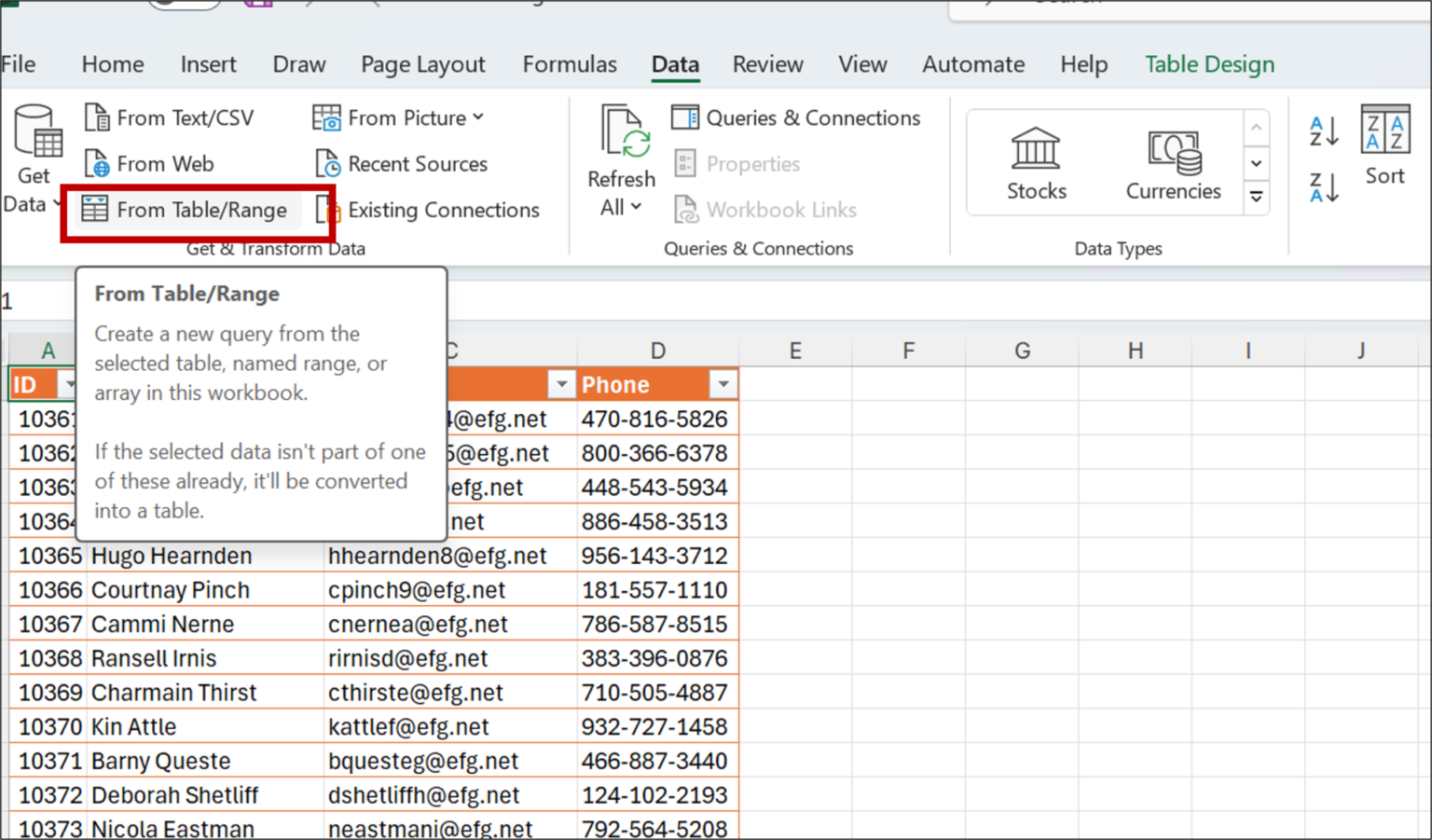
Task: Open the Phone column filter
Action: (724, 384)
